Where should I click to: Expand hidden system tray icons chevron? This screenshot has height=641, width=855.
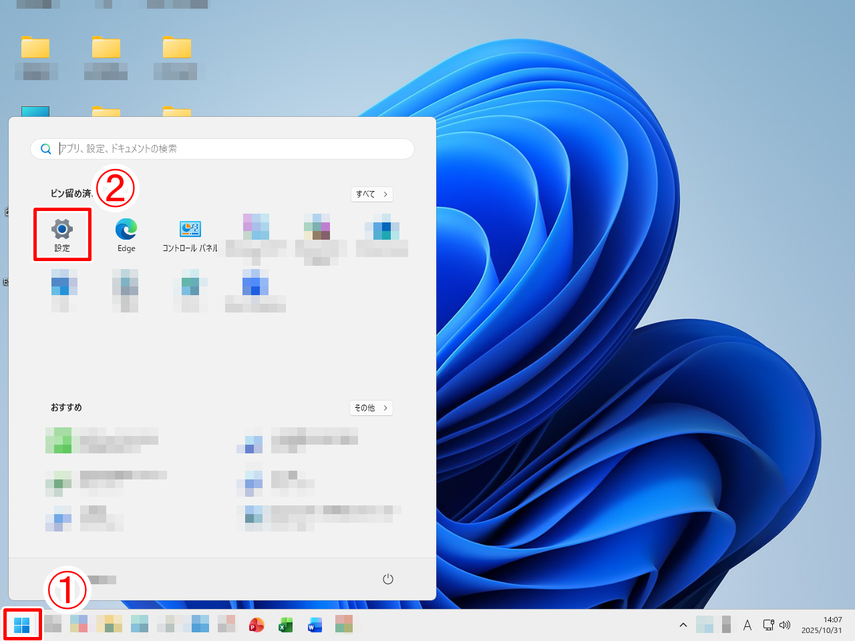click(x=683, y=626)
